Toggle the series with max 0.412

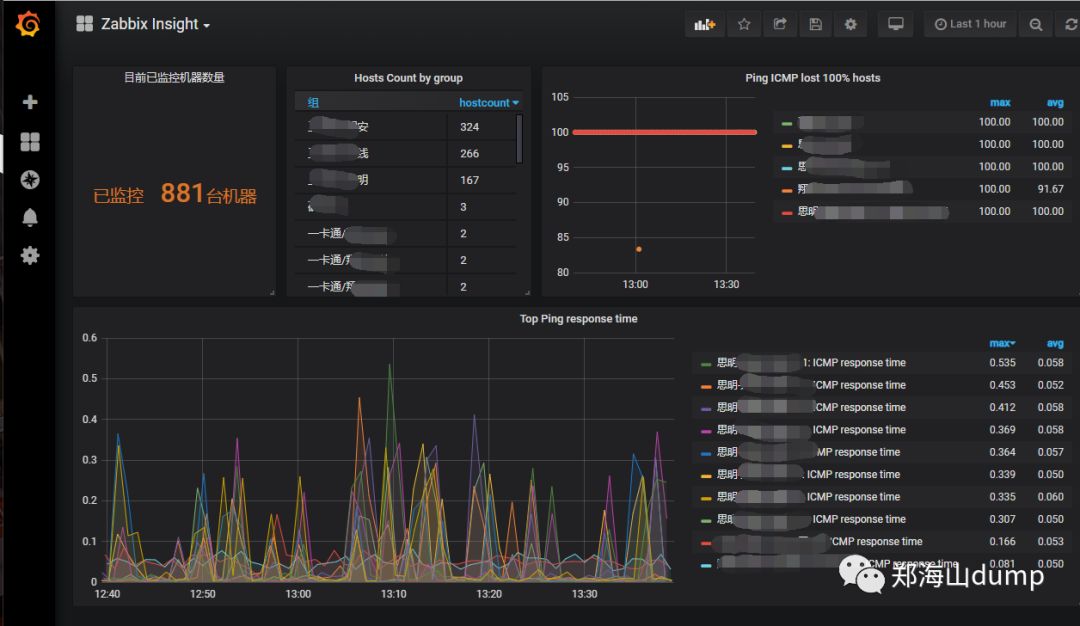click(x=811, y=408)
